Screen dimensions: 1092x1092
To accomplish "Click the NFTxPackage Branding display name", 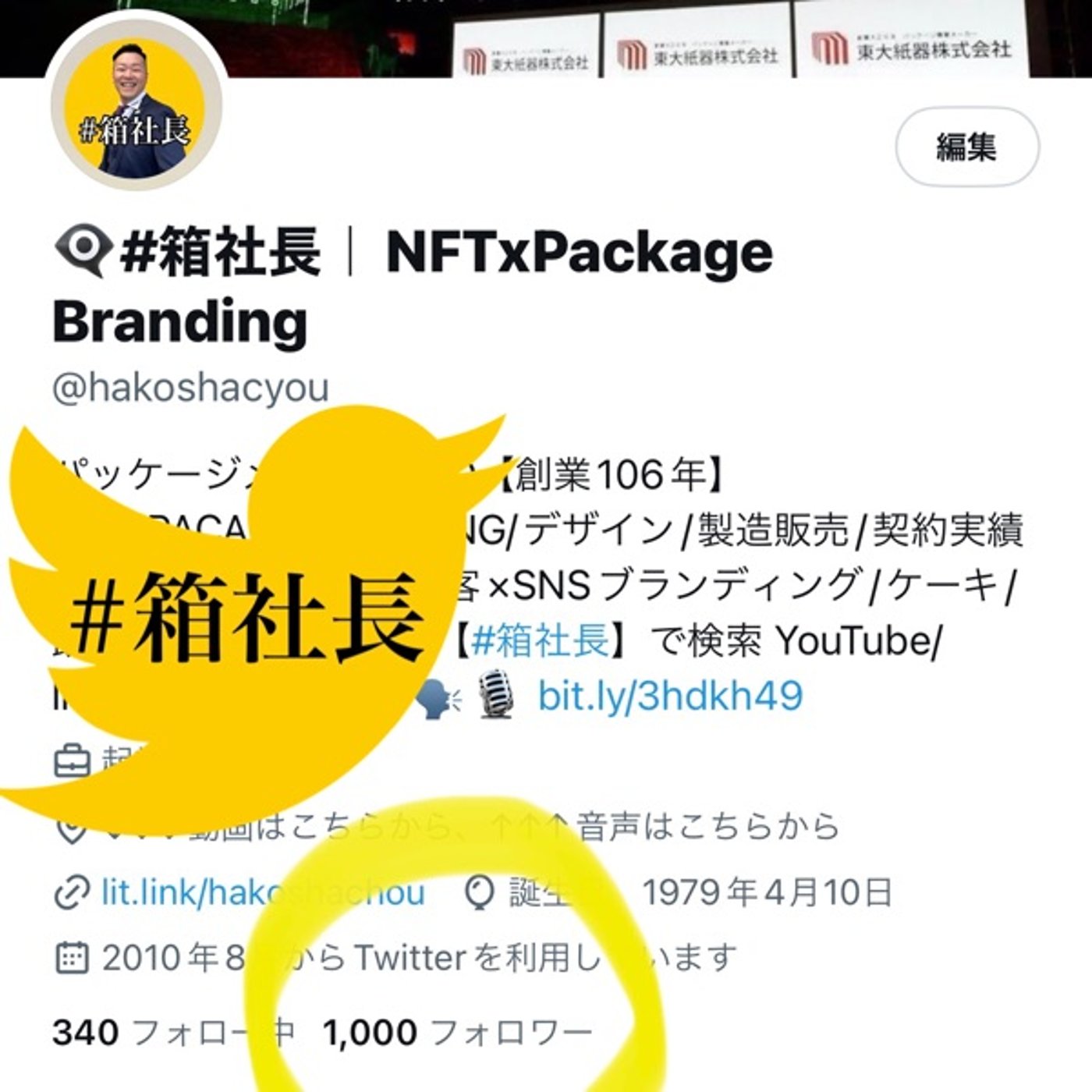I will [413, 286].
